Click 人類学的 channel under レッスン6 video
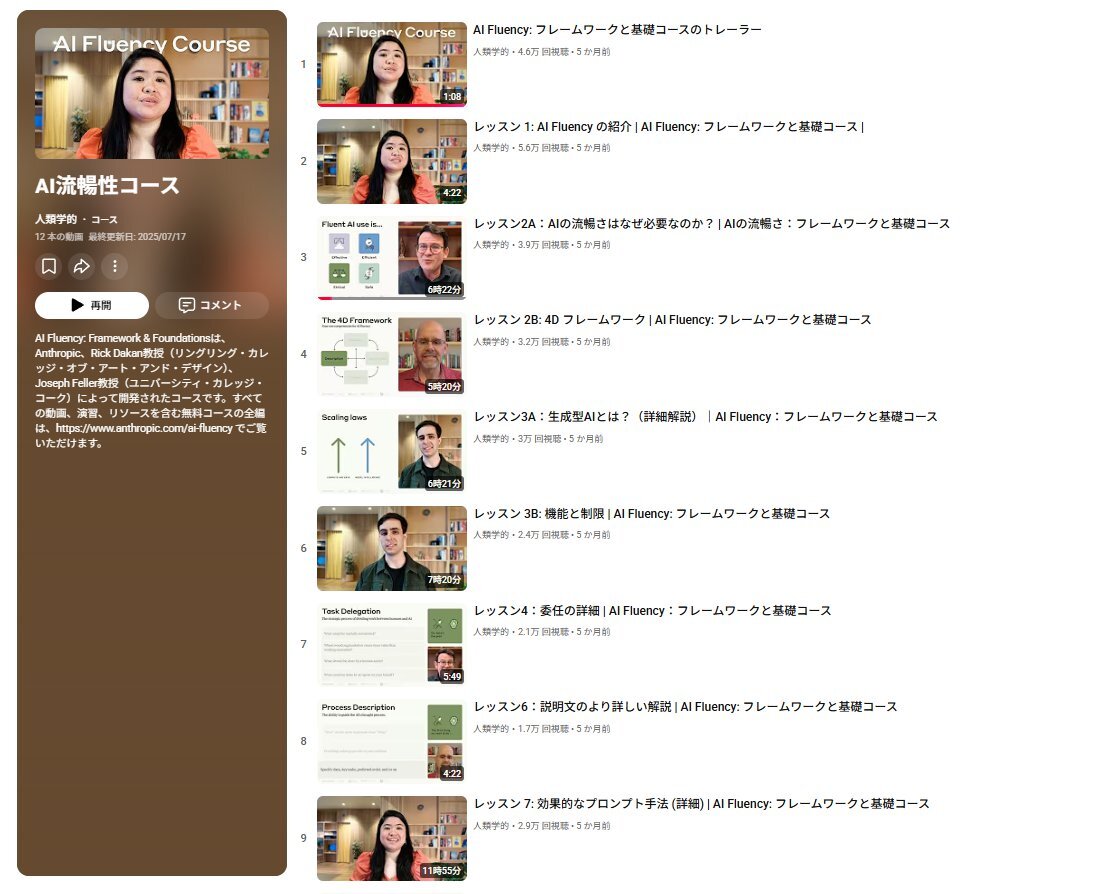 pyautogui.click(x=491, y=729)
